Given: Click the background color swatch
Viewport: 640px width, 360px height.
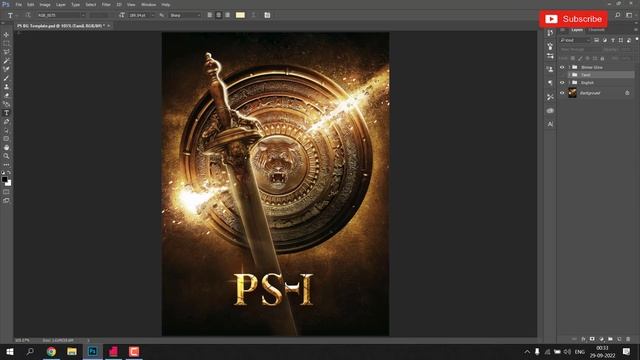Looking at the screenshot, I should point(8,183).
